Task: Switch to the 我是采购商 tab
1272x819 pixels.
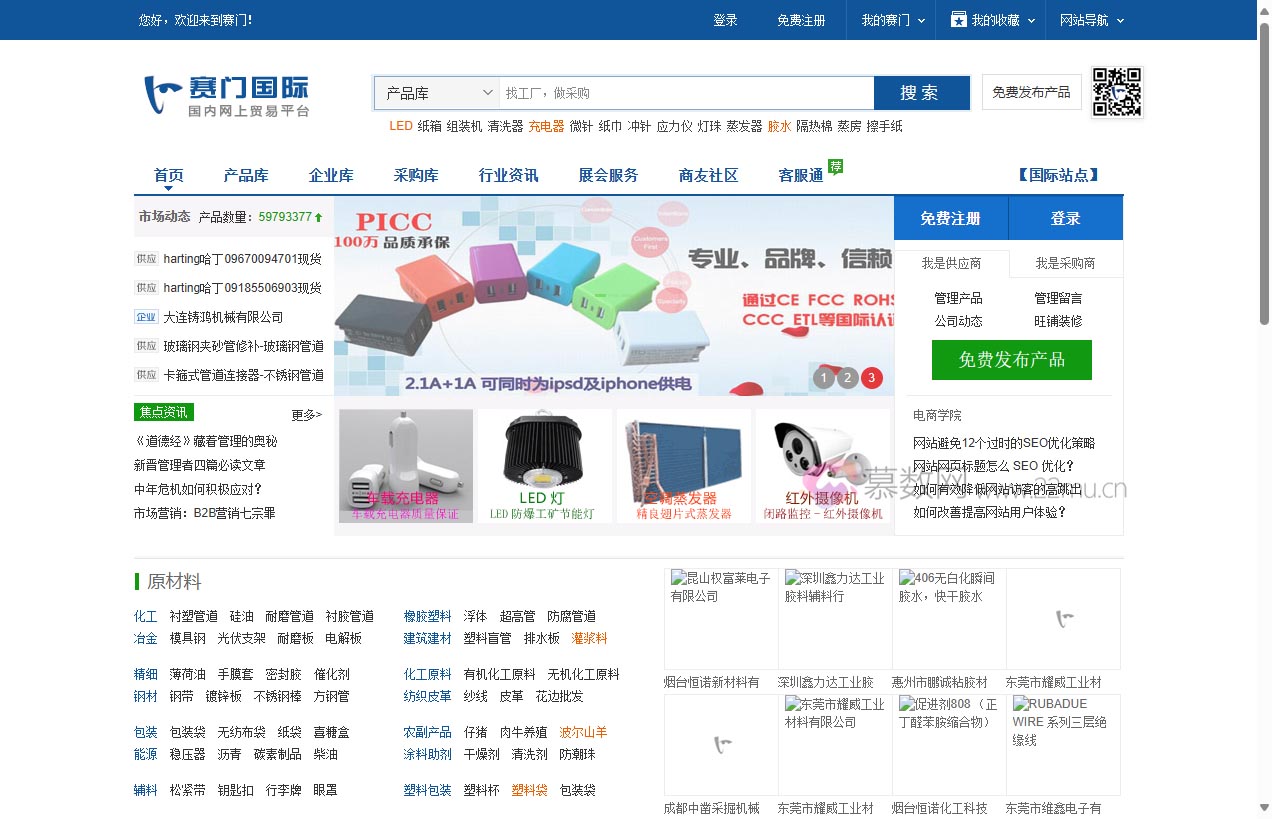Action: click(1065, 263)
